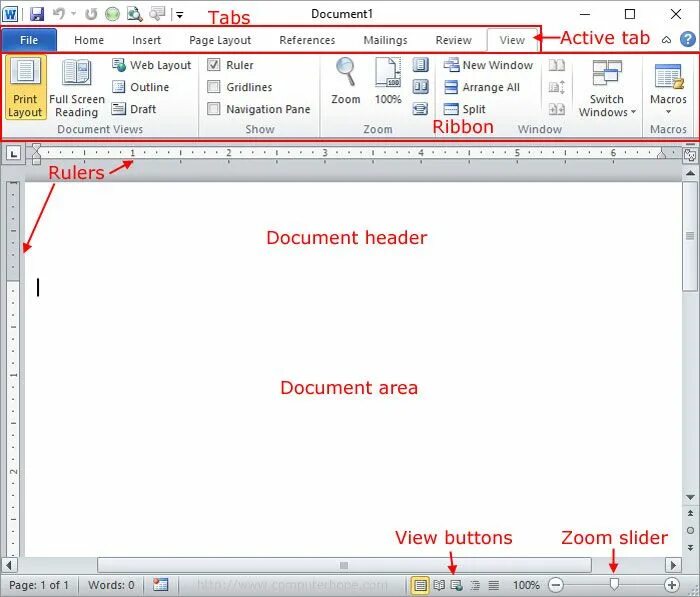Minimize the Ribbon with the caret icon

[x=666, y=40]
